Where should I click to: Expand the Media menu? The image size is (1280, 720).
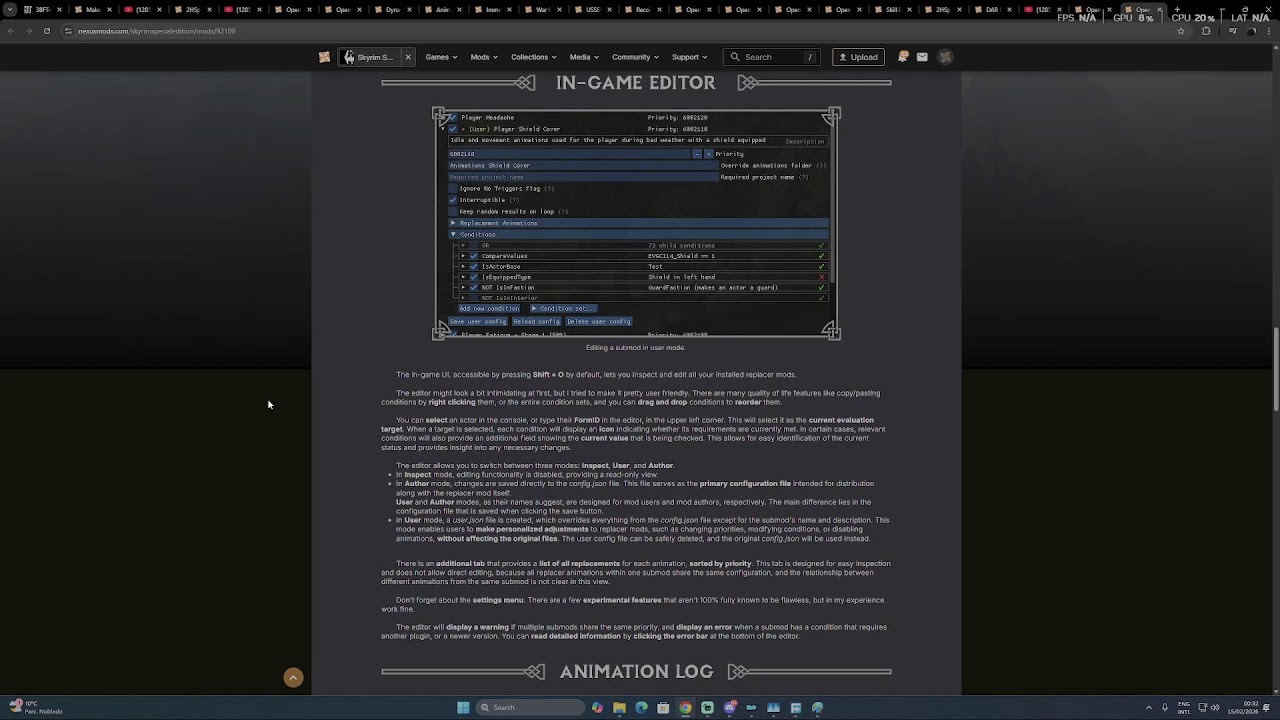pyautogui.click(x=584, y=57)
